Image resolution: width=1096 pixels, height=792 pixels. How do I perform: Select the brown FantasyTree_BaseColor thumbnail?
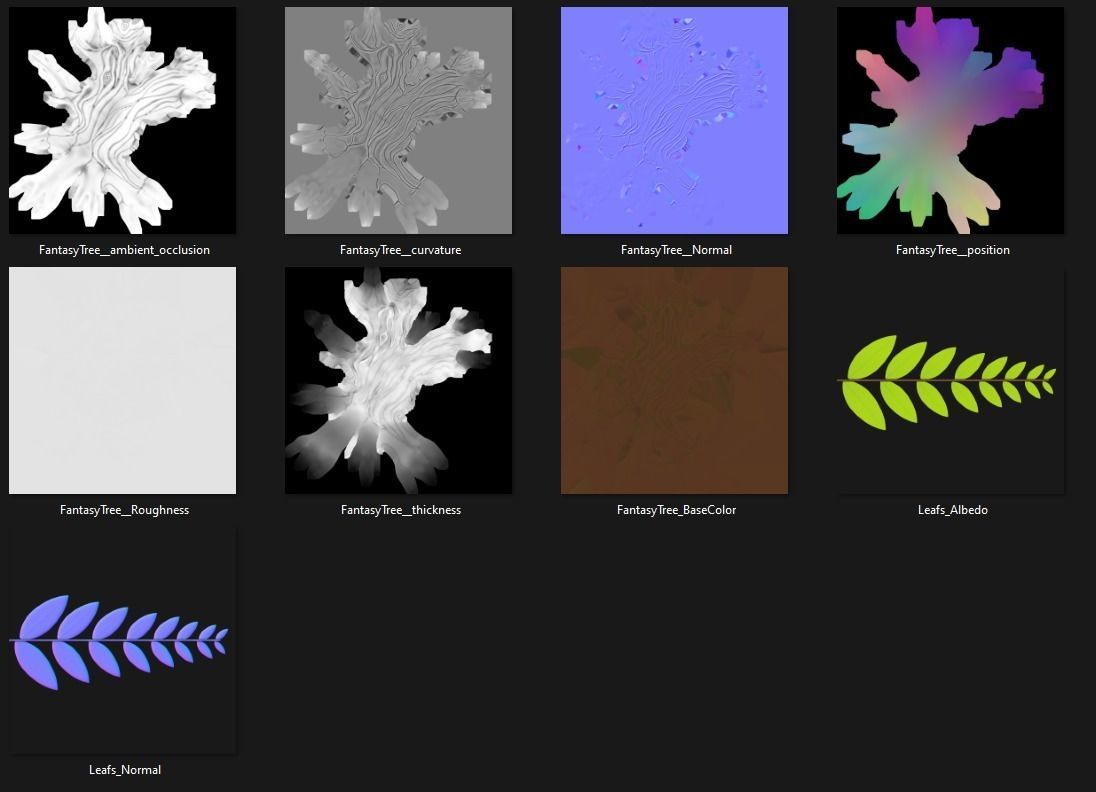(674, 380)
